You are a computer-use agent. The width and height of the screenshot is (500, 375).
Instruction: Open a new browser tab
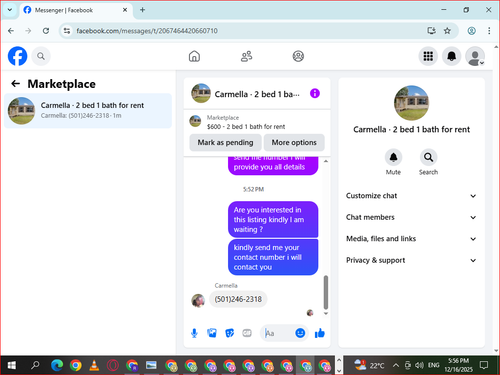[x=142, y=10]
